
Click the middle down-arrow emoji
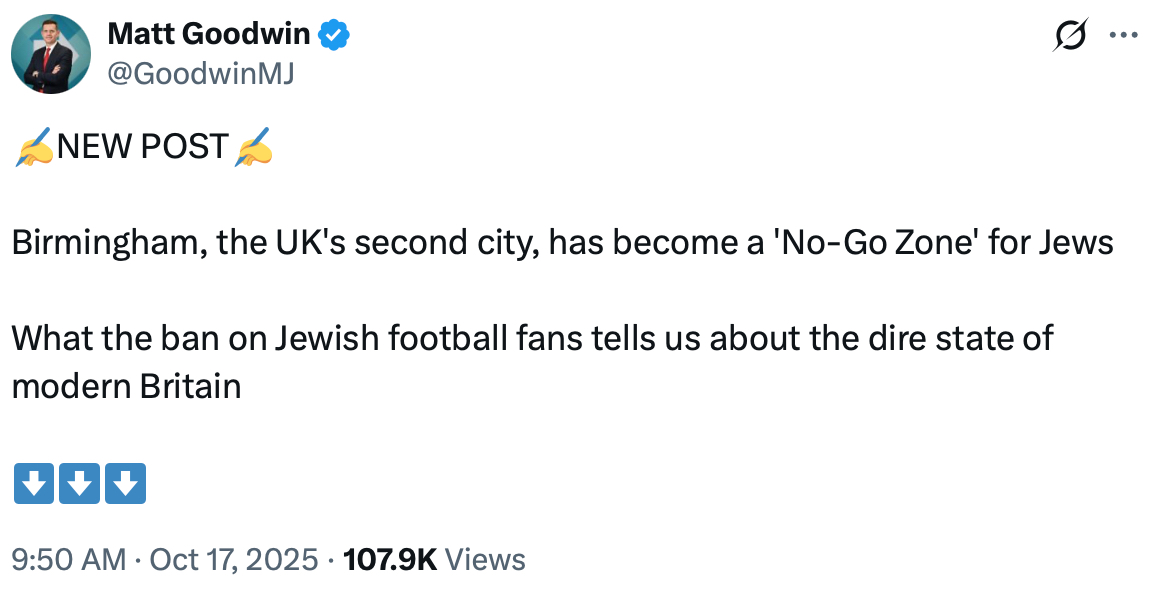point(79,483)
